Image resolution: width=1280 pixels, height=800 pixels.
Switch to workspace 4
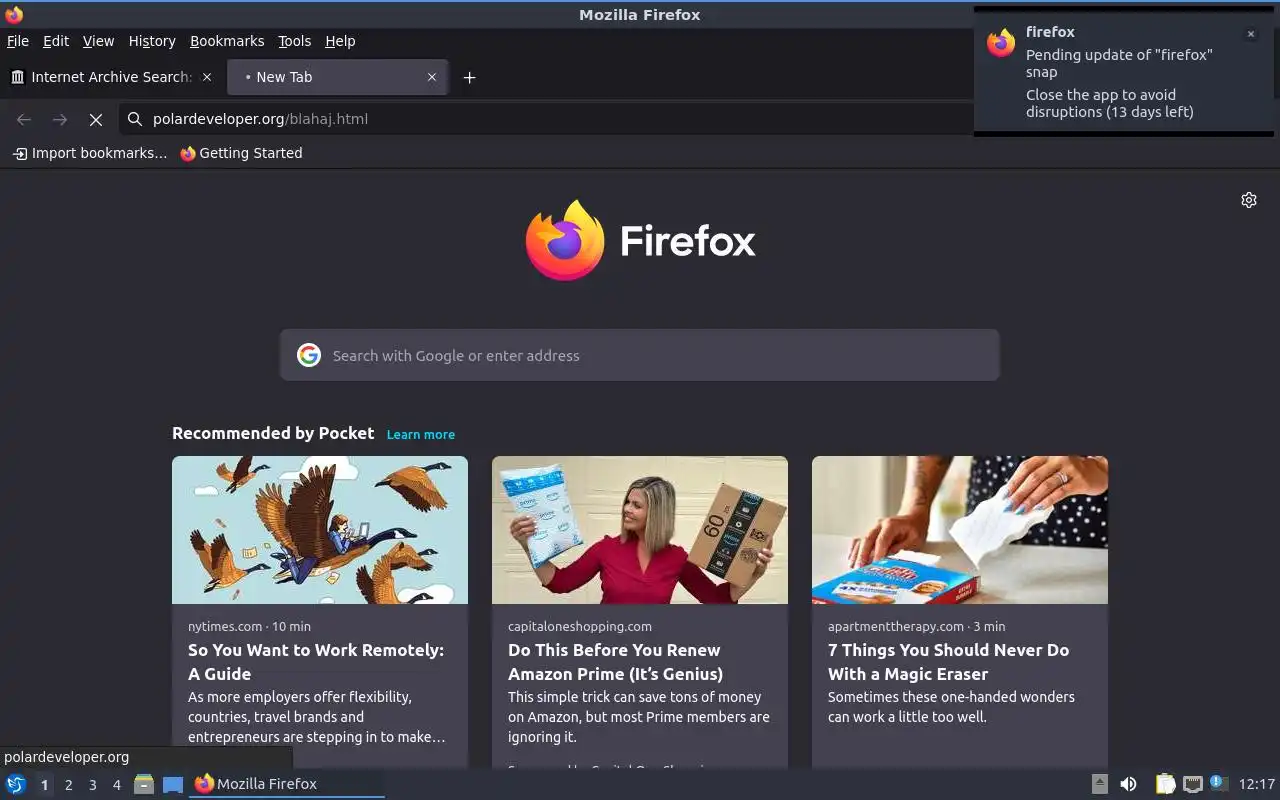pyautogui.click(x=117, y=785)
